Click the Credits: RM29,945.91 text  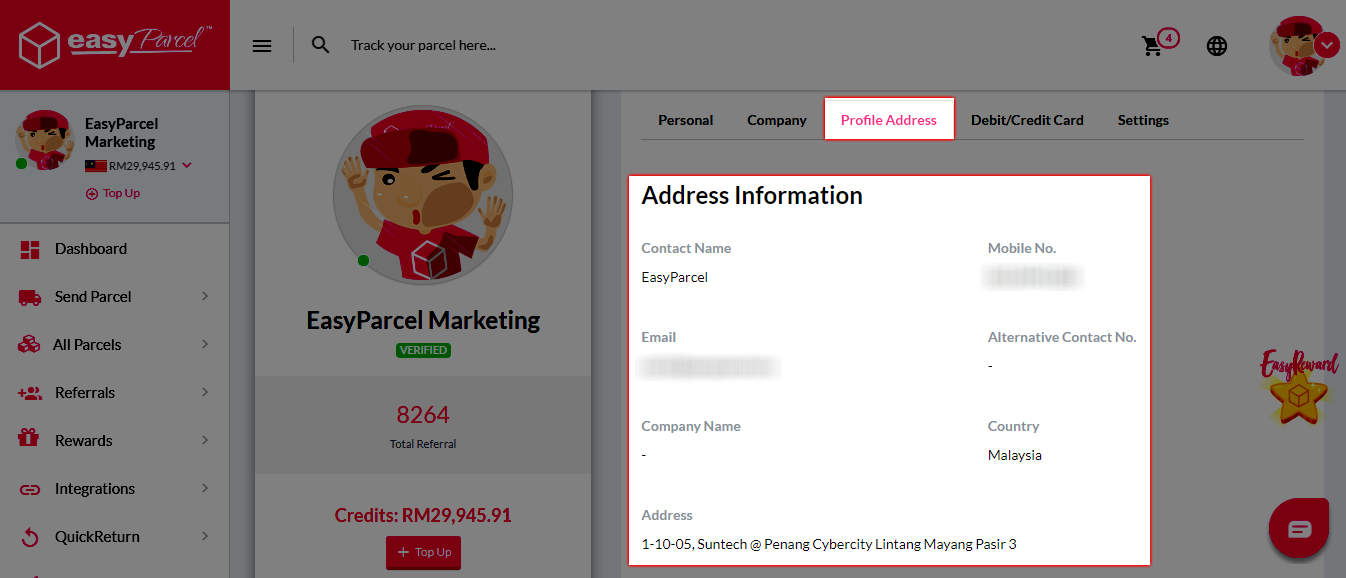[x=423, y=516]
